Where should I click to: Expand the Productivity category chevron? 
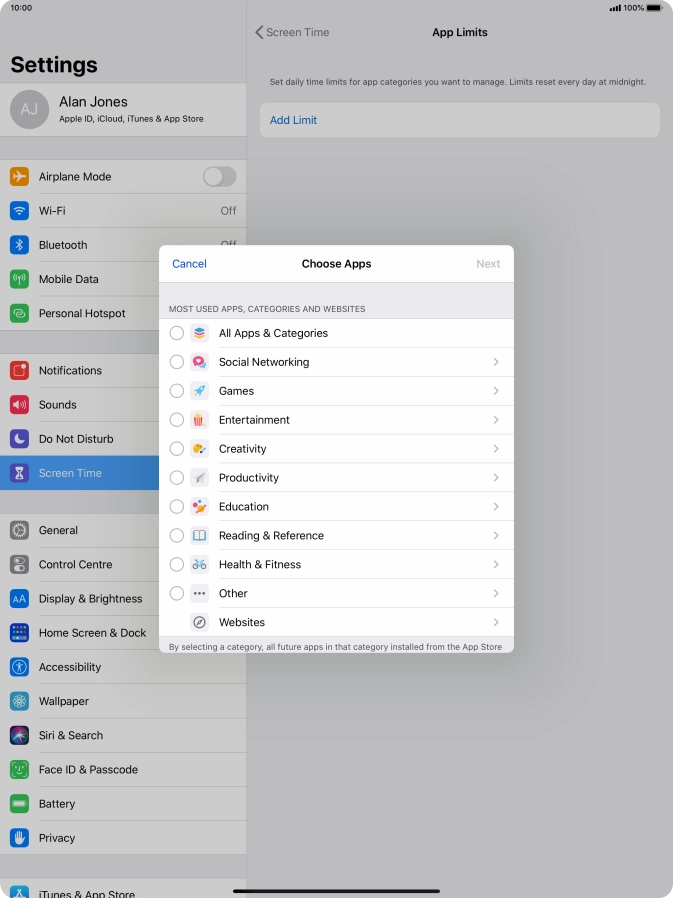coord(496,478)
